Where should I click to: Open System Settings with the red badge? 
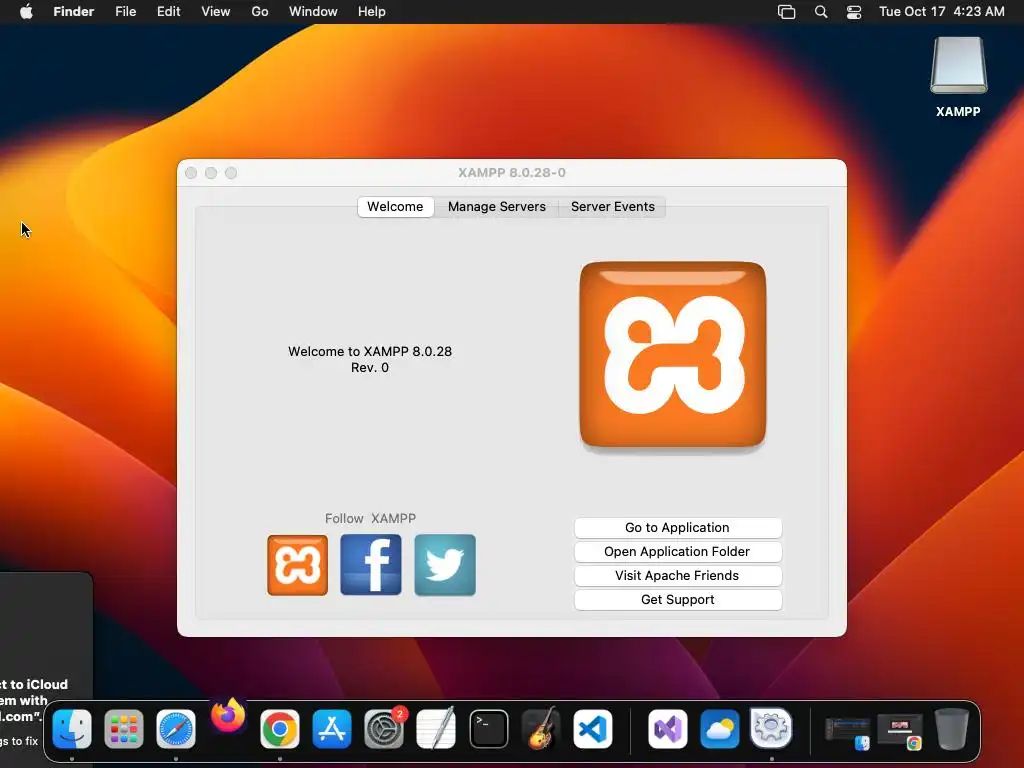click(x=384, y=729)
